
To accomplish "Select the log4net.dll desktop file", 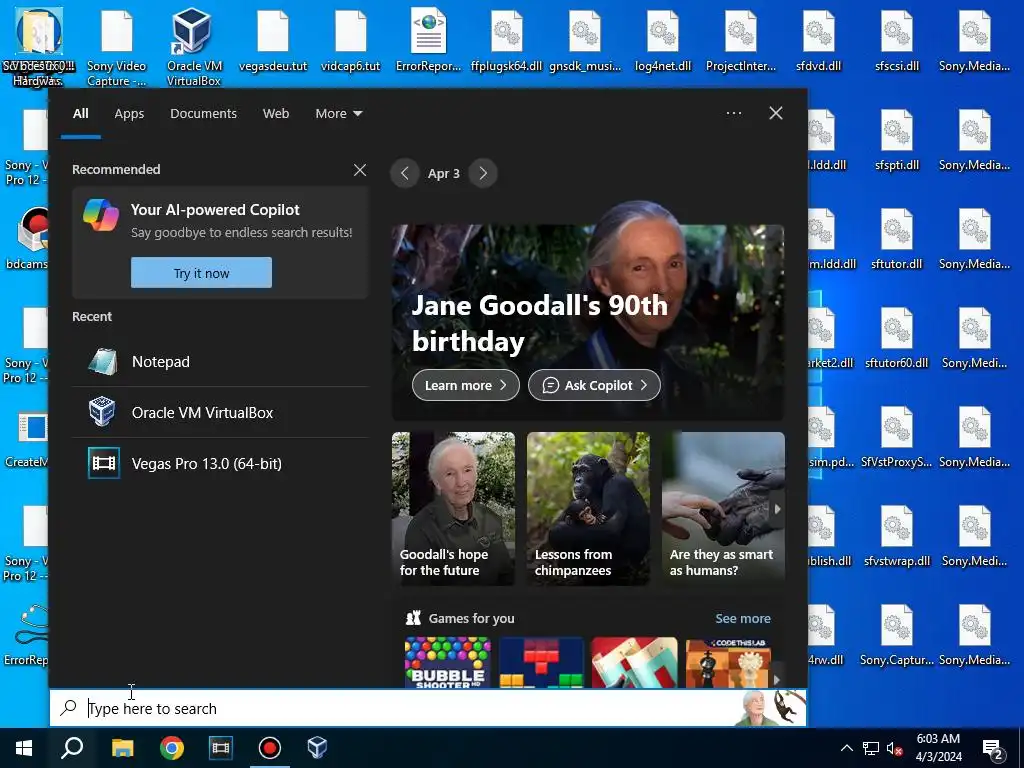I will pos(663,40).
